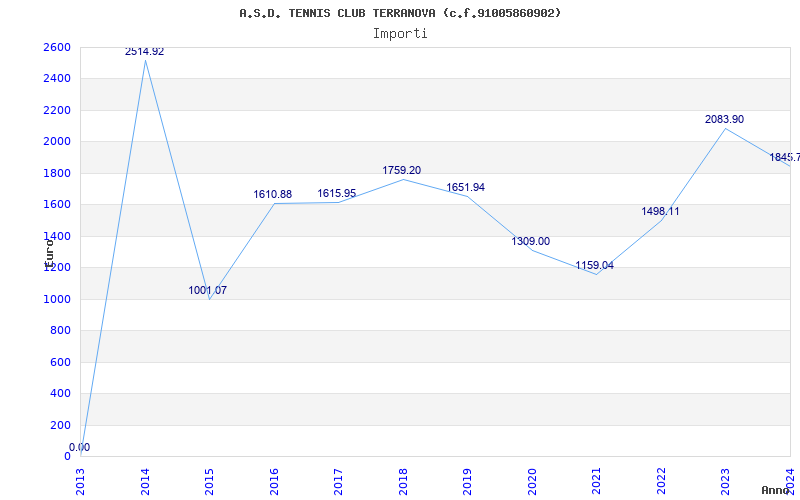Click the 1001.07 value label
This screenshot has height=500, width=800.
tap(208, 290)
